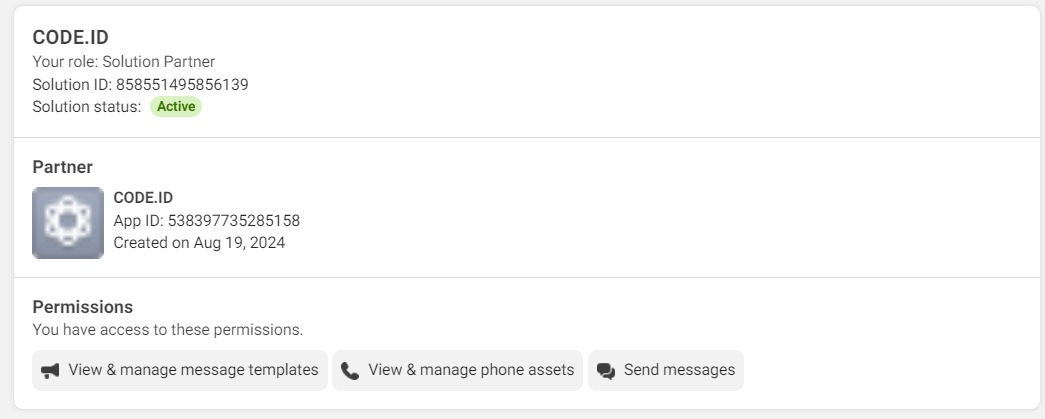Click the CODE.ID partner app logo
The height and width of the screenshot is (419, 1045).
click(68, 223)
